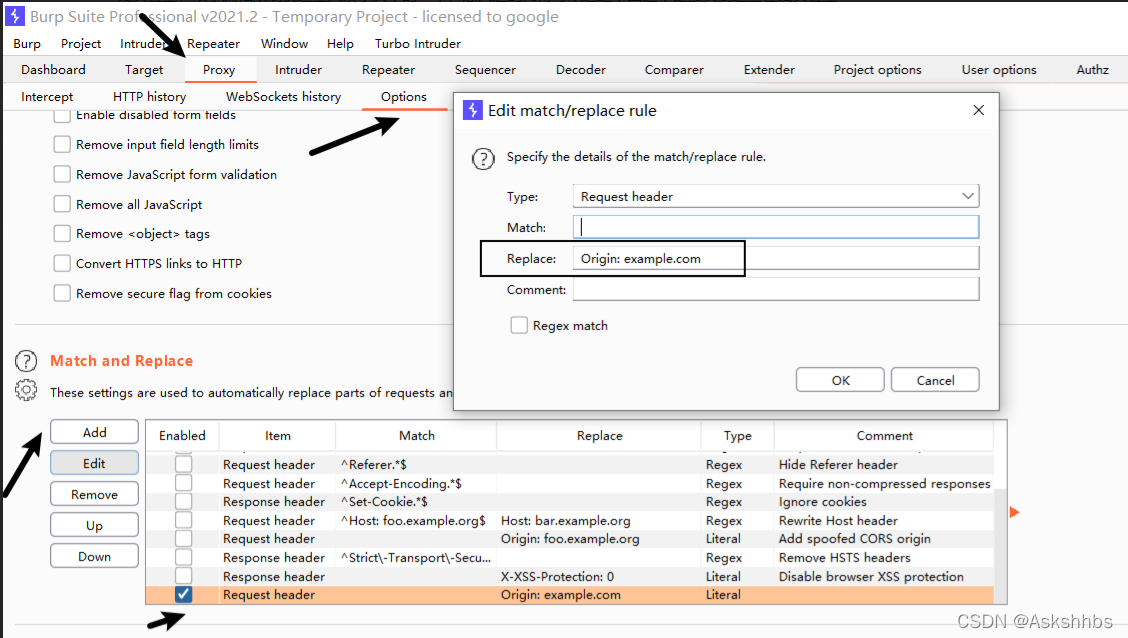Open the Burp menu
The height and width of the screenshot is (638, 1128).
27,44
